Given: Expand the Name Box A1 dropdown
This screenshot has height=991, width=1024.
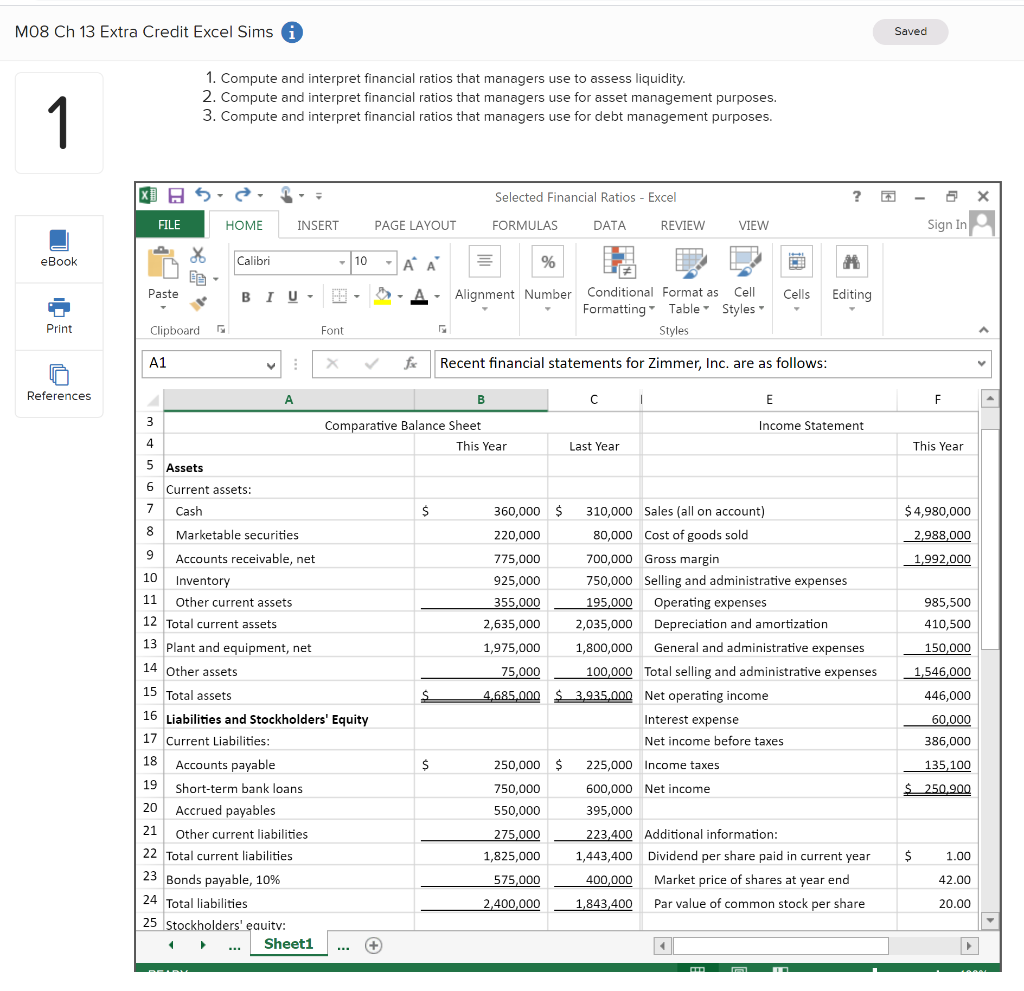Looking at the screenshot, I should tap(270, 365).
